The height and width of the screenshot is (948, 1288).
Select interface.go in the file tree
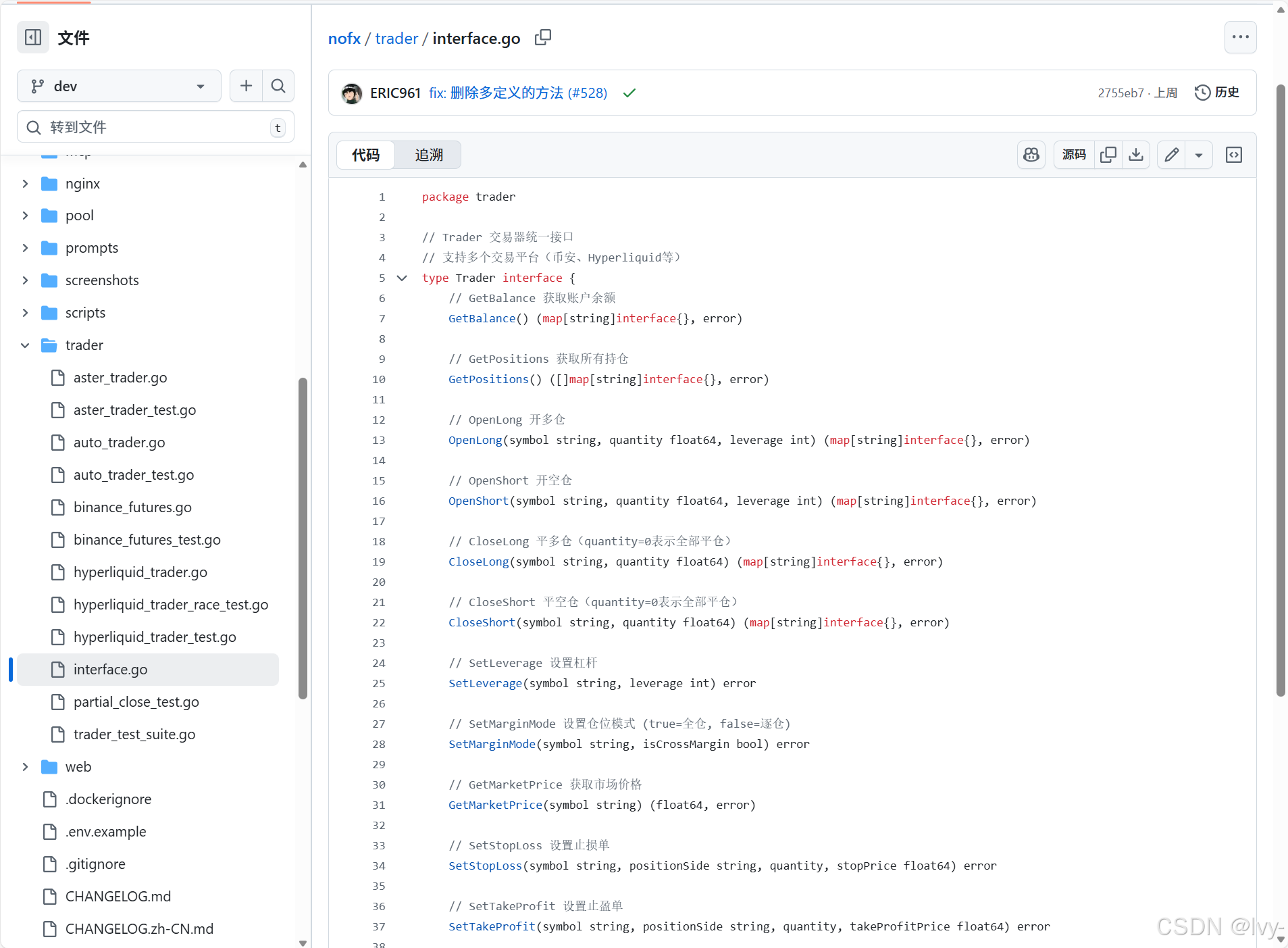[x=148, y=670]
